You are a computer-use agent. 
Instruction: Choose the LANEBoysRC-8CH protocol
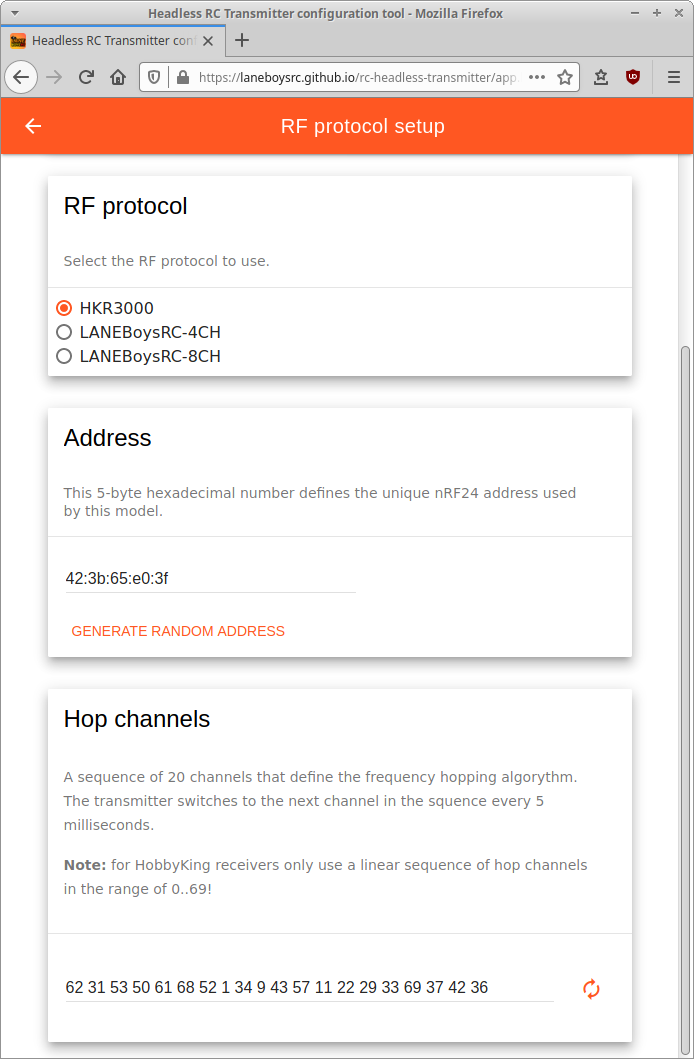64,356
